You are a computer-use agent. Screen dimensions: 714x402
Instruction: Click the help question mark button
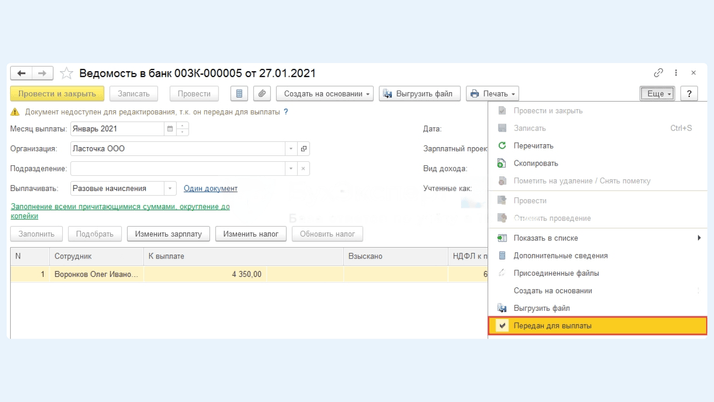[689, 94]
